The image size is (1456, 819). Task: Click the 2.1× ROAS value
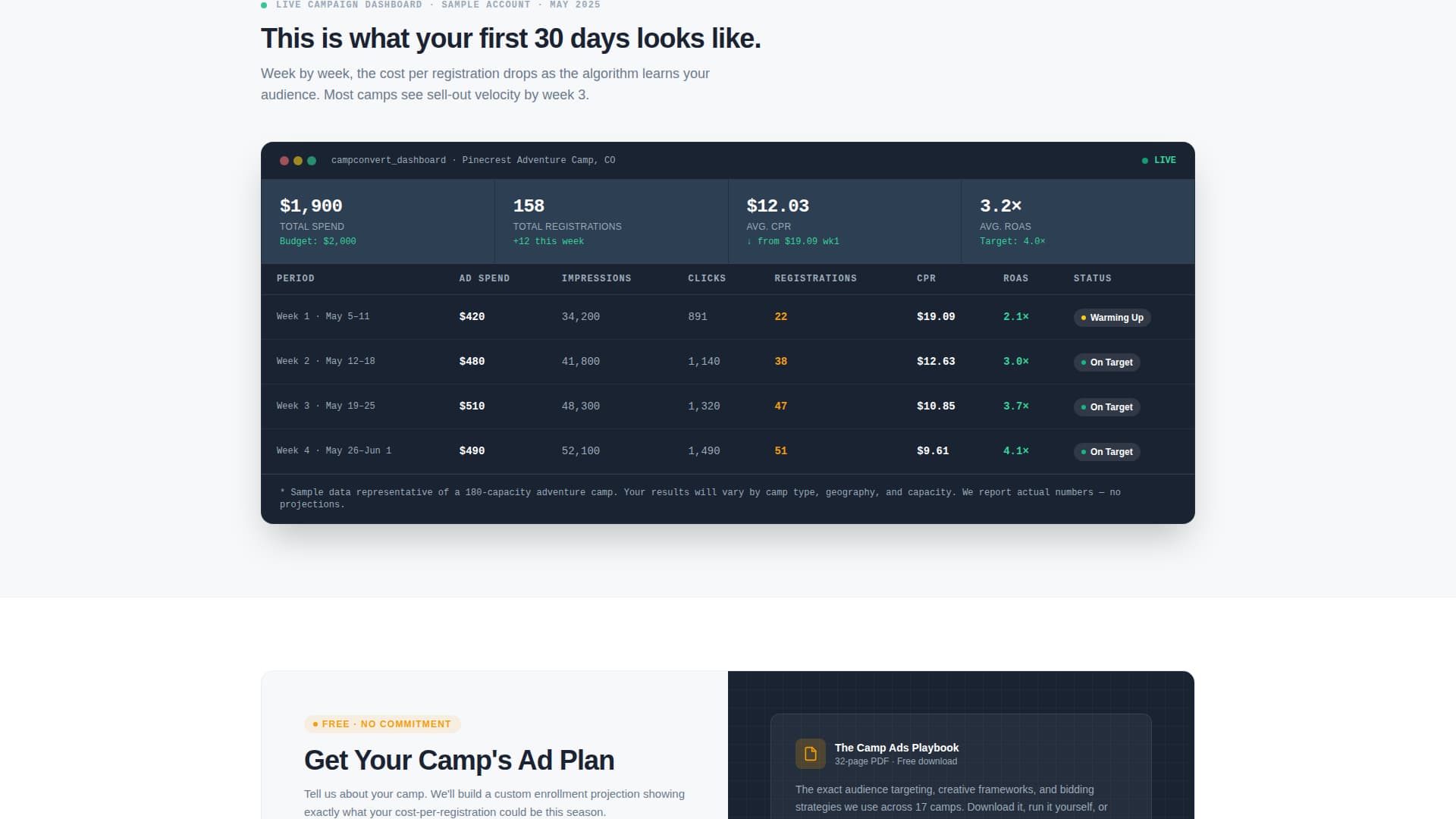point(1016,317)
